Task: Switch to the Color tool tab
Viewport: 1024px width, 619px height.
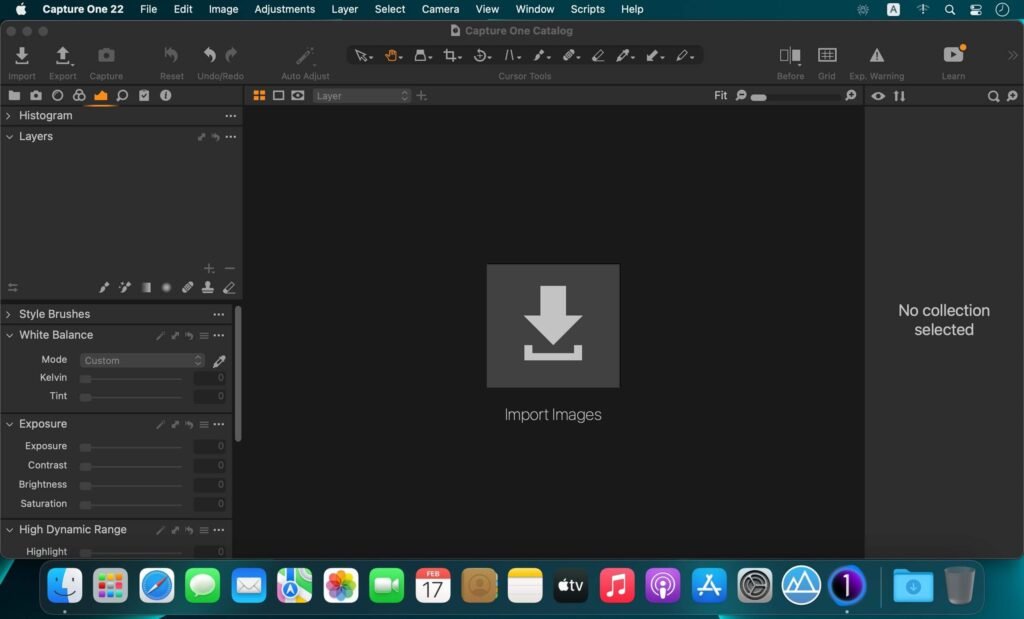Action: [80, 95]
